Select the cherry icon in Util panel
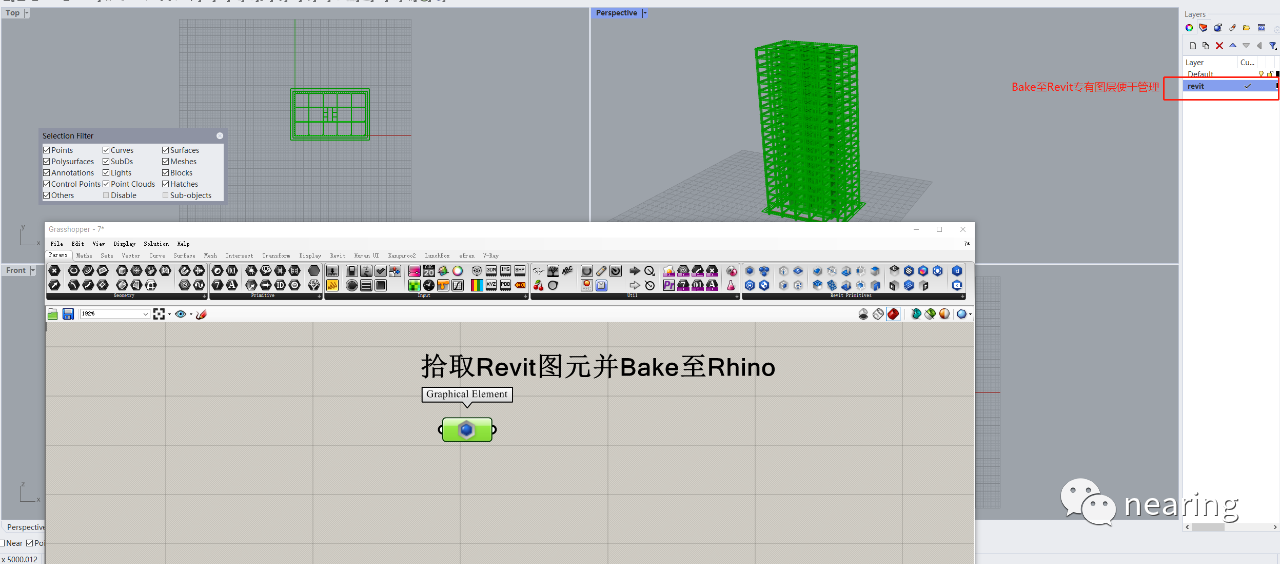The image size is (1280, 564). pos(538,285)
